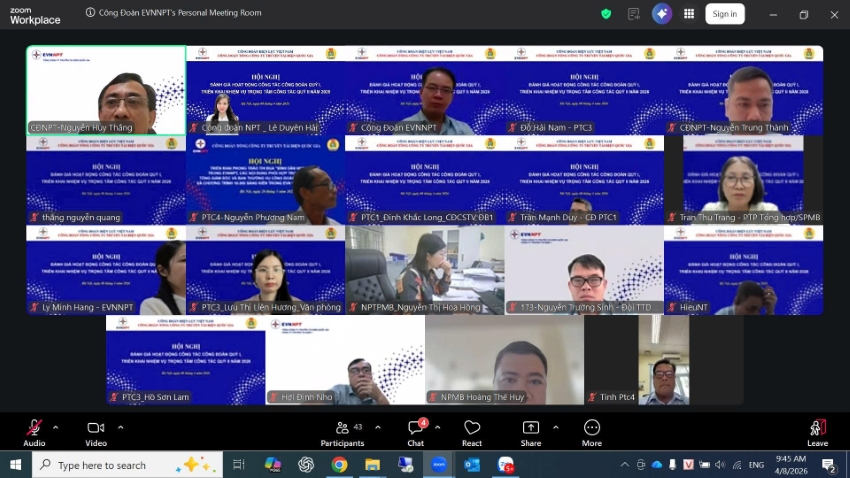Open the notification center icon
The height and width of the screenshot is (478, 850).
tap(829, 464)
